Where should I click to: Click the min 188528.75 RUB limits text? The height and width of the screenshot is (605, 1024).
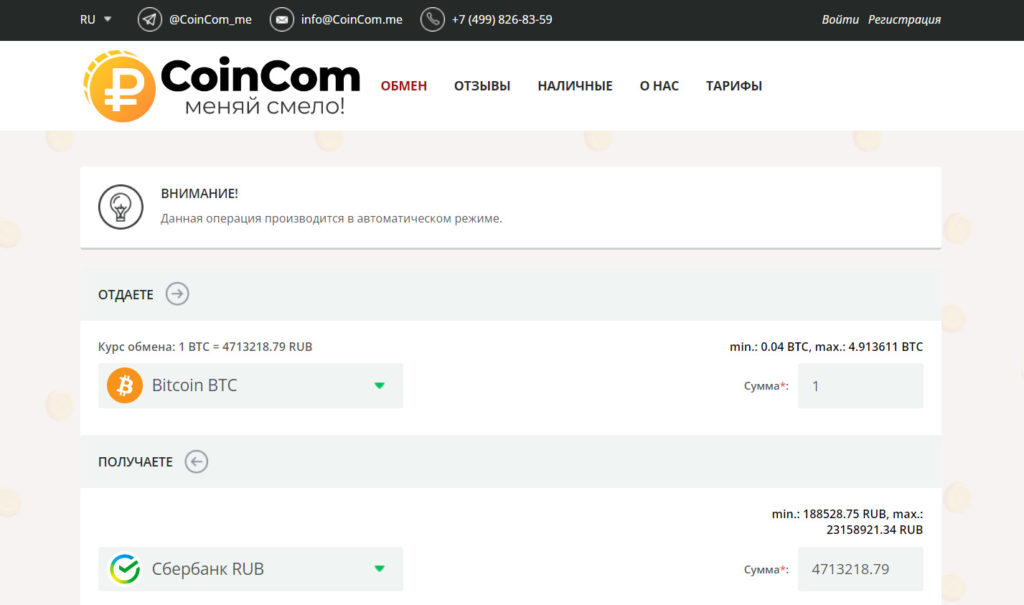coord(847,522)
